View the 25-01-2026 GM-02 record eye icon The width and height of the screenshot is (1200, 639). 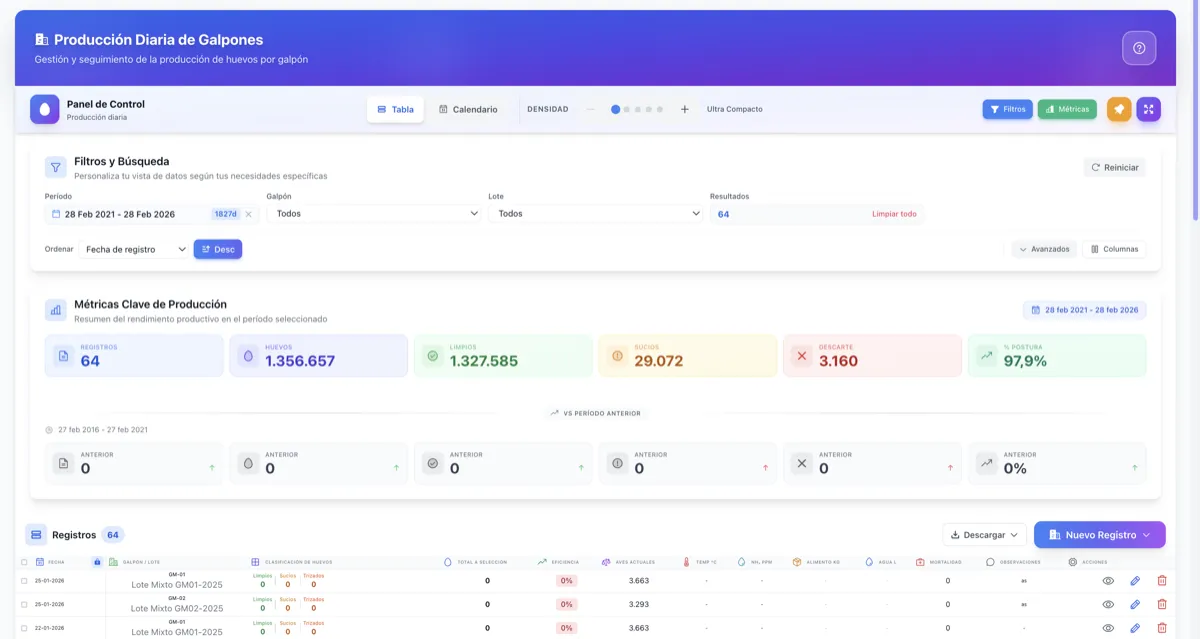coord(1108,604)
